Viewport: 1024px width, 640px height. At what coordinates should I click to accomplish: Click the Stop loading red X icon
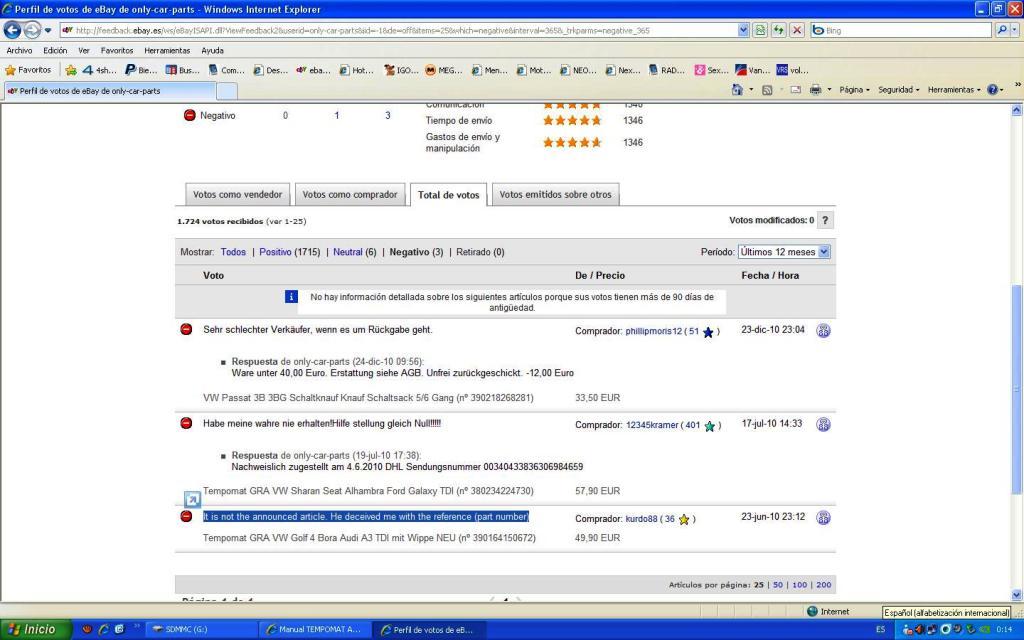tap(797, 30)
